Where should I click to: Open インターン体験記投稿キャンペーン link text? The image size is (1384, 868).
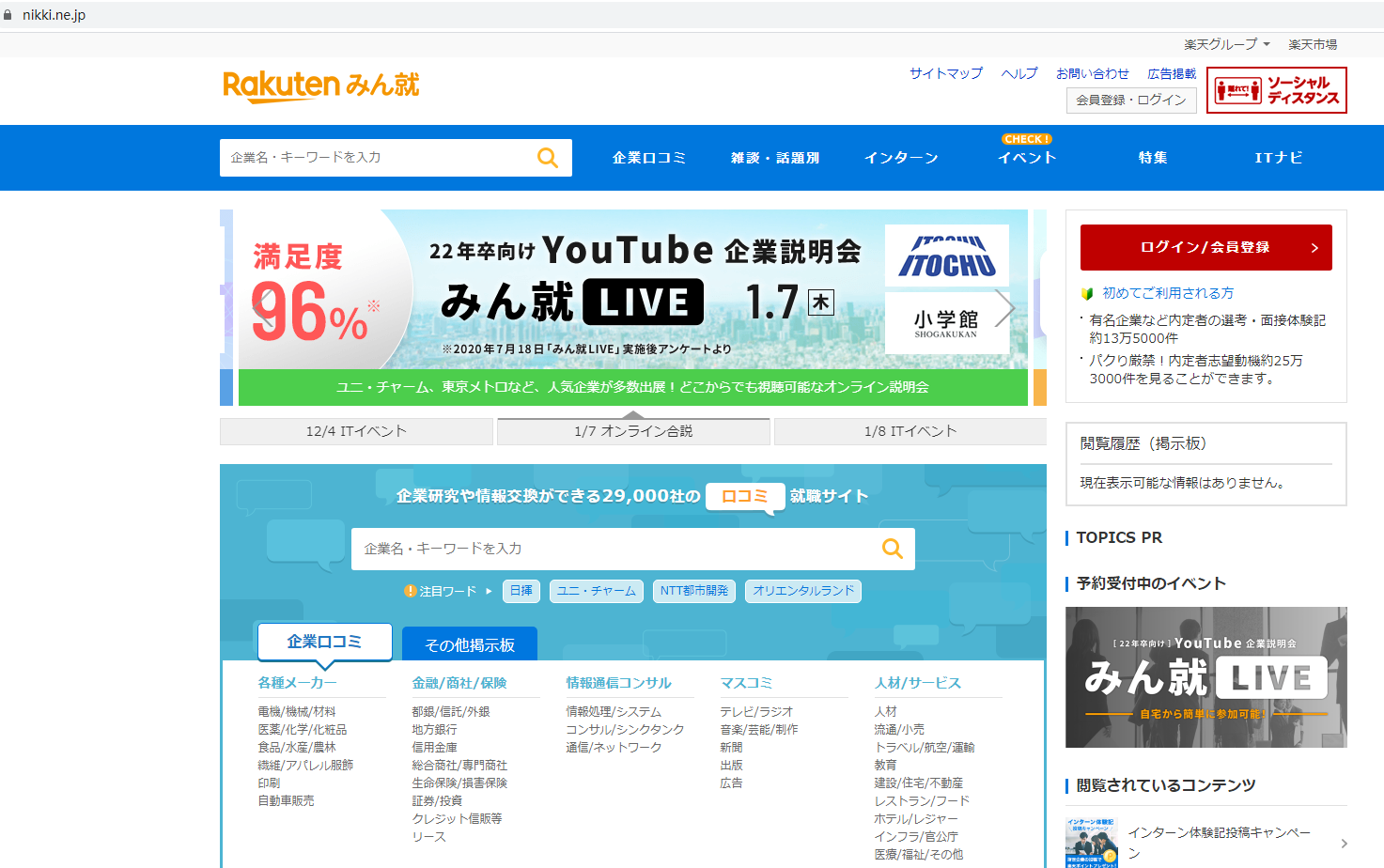[1219, 843]
